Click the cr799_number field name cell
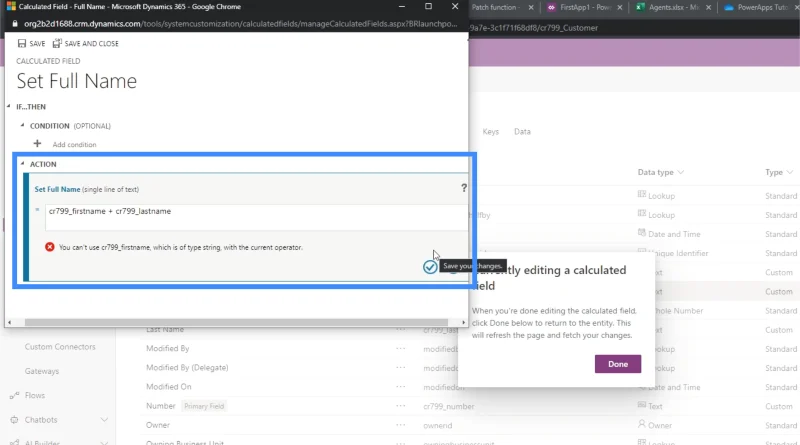The height and width of the screenshot is (445, 800). point(448,407)
